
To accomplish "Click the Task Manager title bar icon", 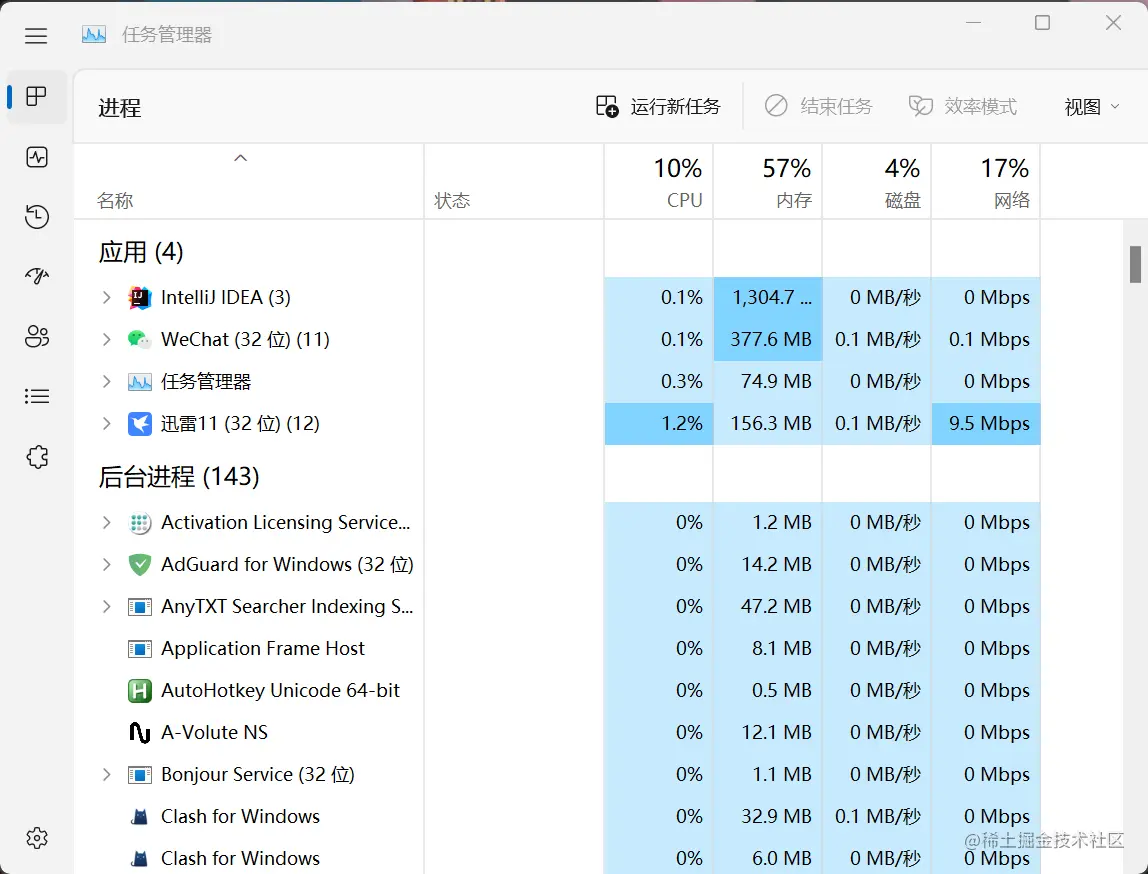I will coord(94,34).
